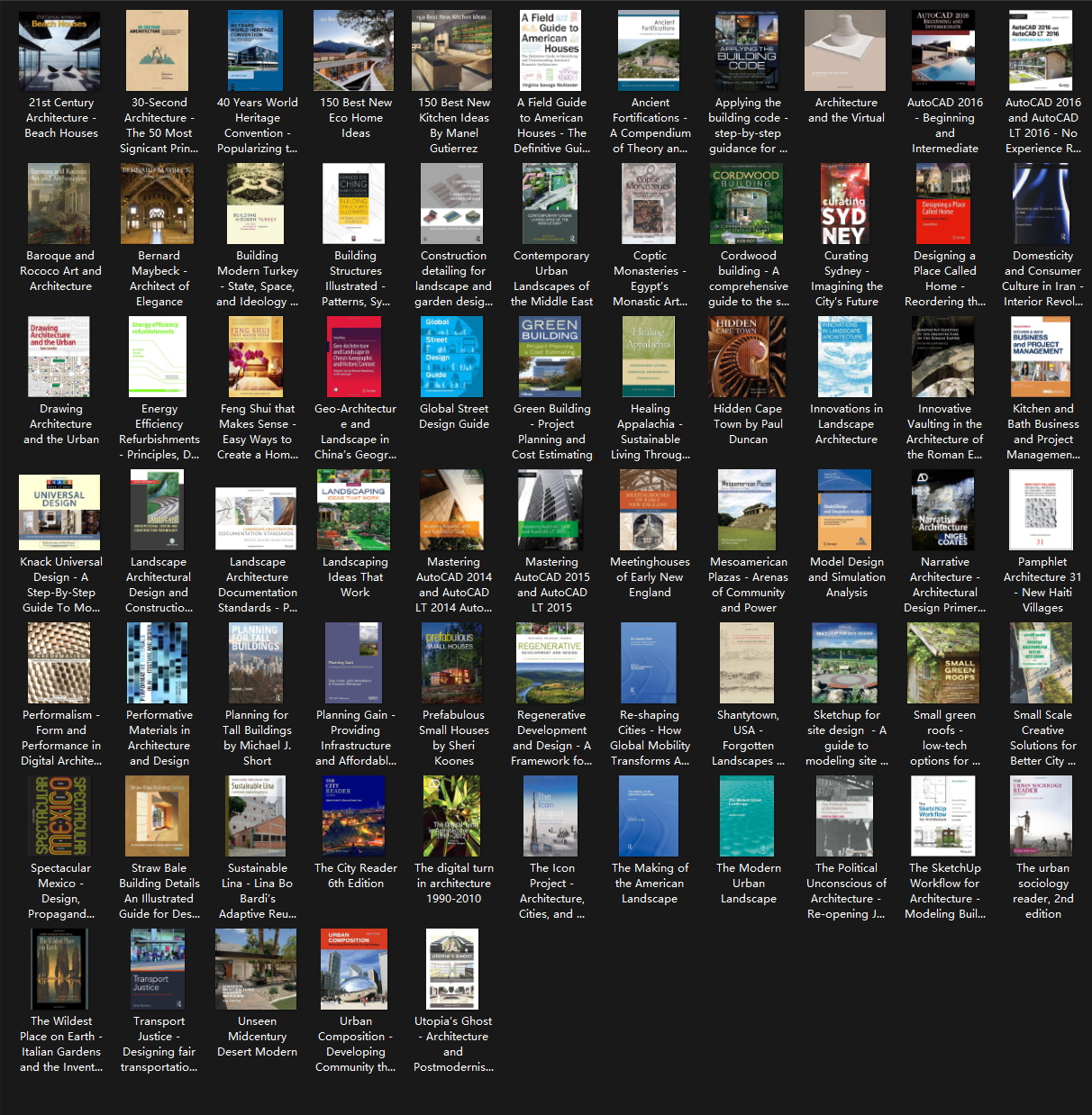Click the 'The Wildest Place on Earth' title
Screen dimensions: 1092x1115
click(x=60, y=1044)
